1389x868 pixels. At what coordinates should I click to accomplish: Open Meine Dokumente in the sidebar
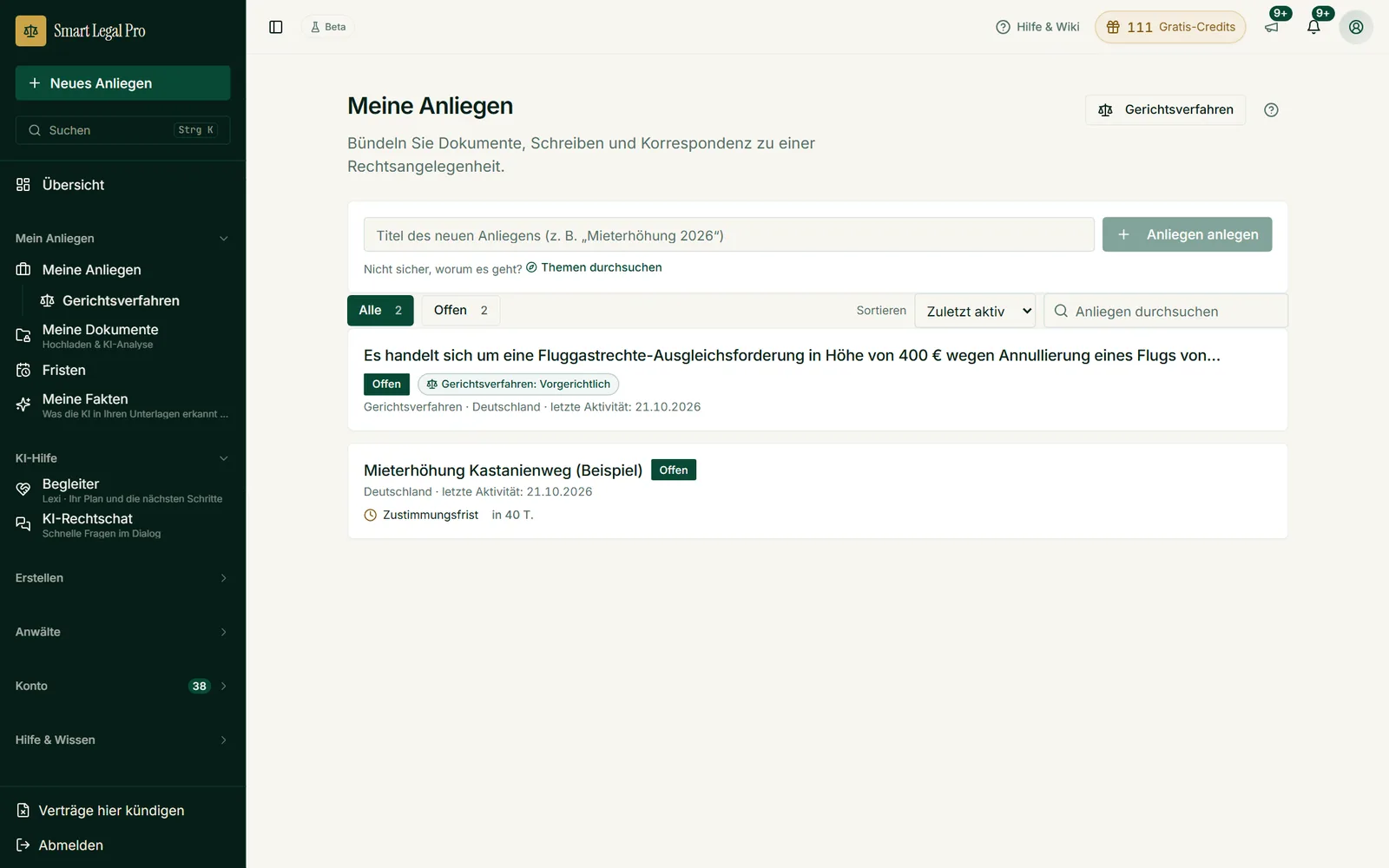click(x=122, y=335)
